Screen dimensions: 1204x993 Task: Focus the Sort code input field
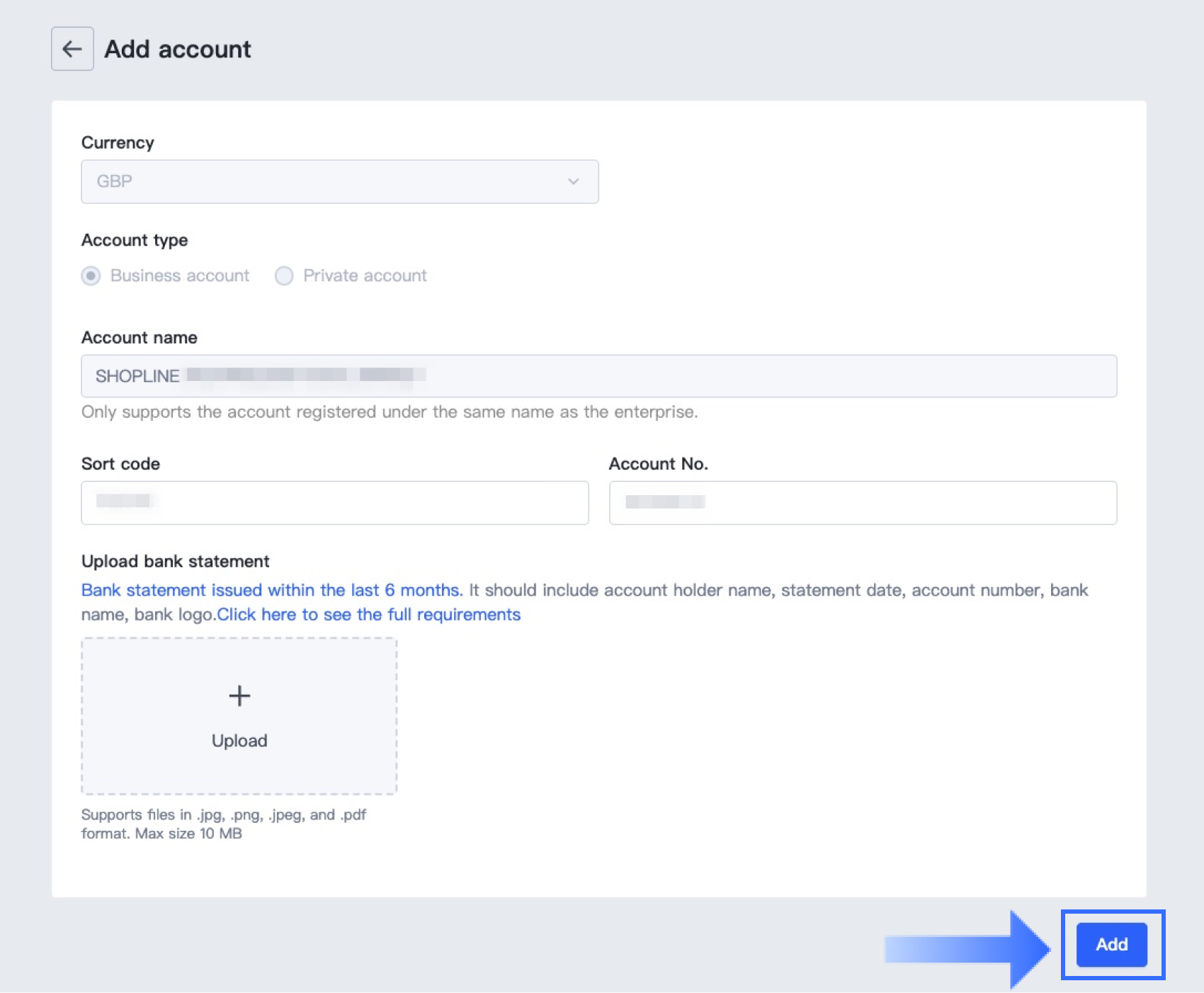pos(334,503)
